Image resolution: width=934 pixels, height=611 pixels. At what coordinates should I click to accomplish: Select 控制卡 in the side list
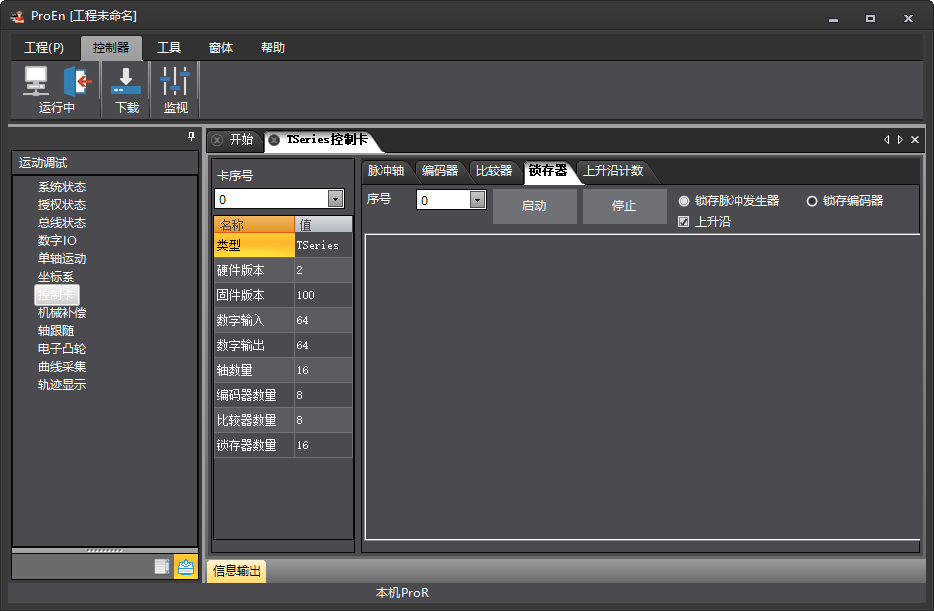click(x=57, y=295)
